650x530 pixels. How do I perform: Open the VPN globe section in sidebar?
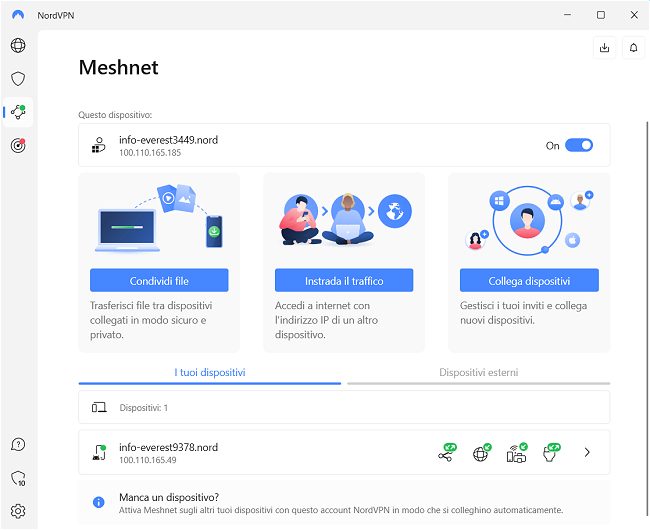[x=18, y=45]
